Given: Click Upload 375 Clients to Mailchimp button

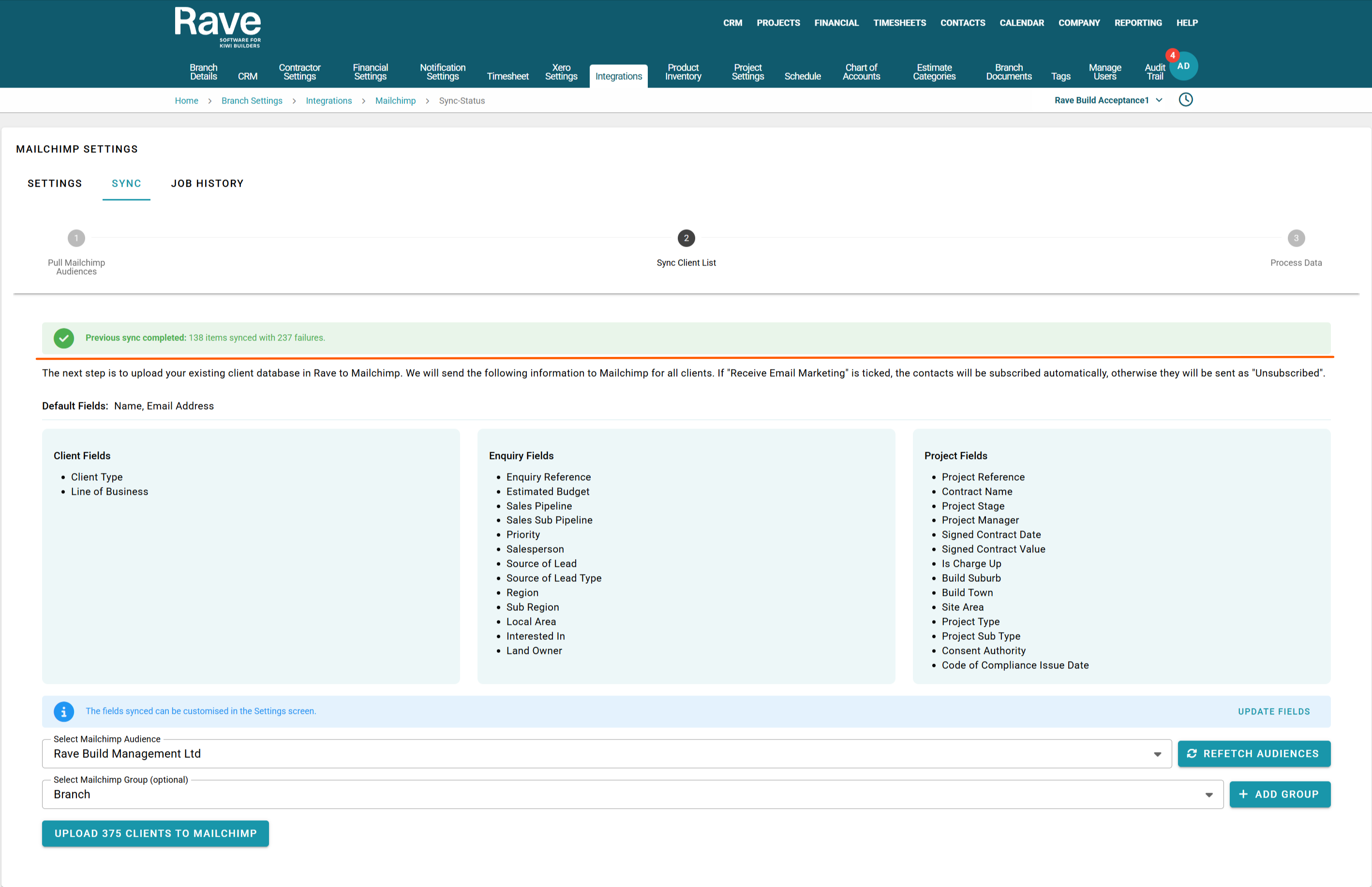Looking at the screenshot, I should coord(155,833).
